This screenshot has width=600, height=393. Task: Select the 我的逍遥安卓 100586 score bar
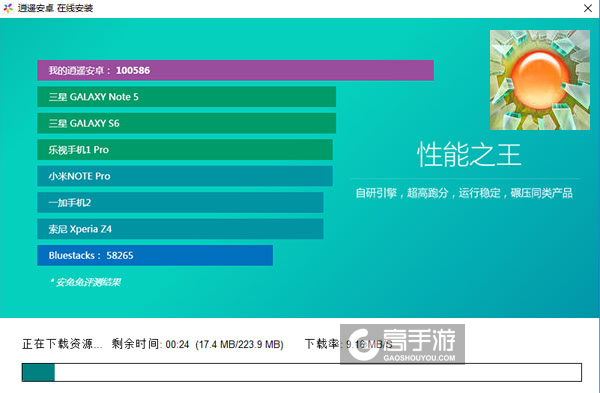pyautogui.click(x=235, y=70)
